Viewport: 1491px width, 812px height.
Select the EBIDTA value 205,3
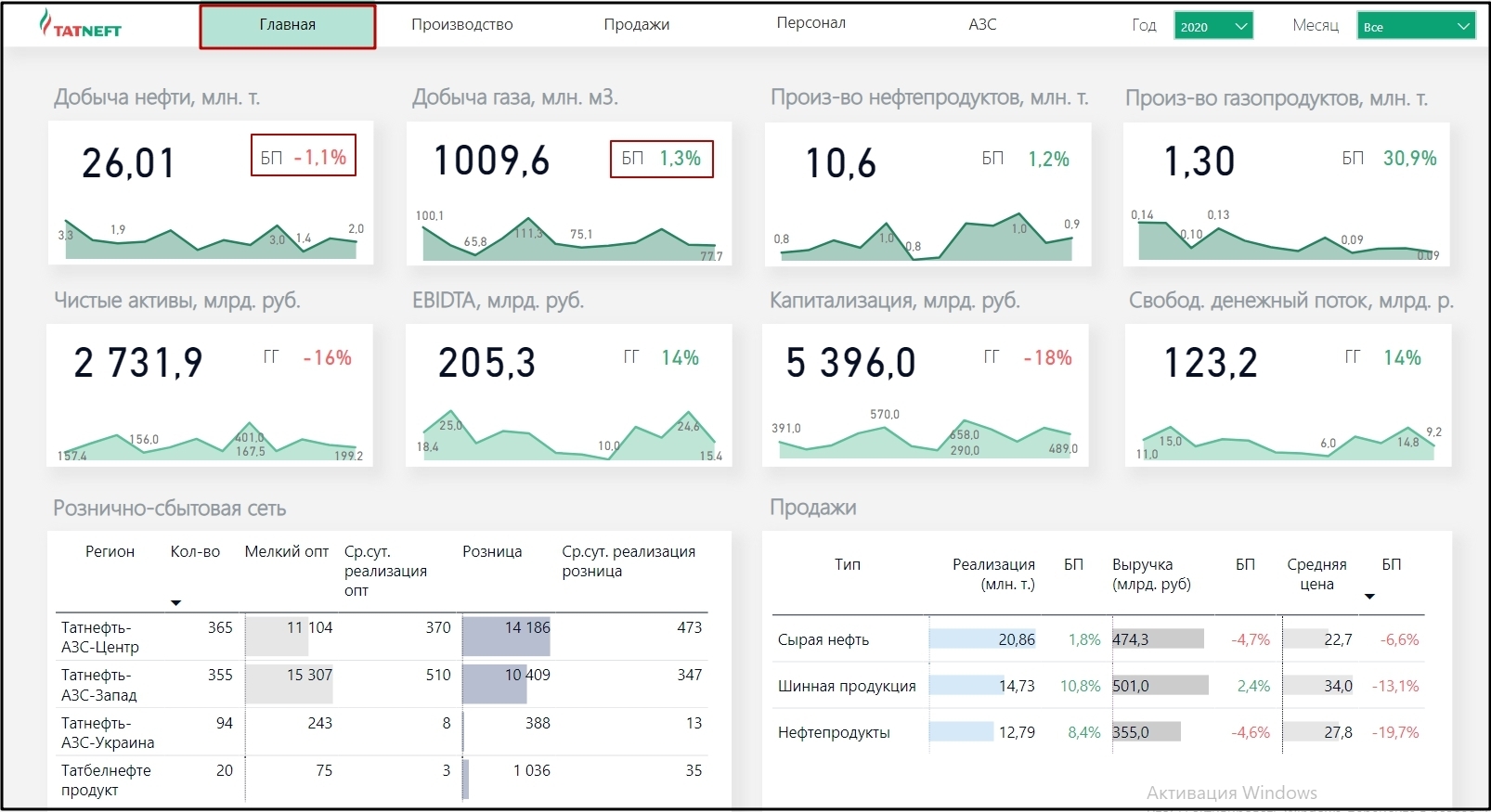[487, 363]
